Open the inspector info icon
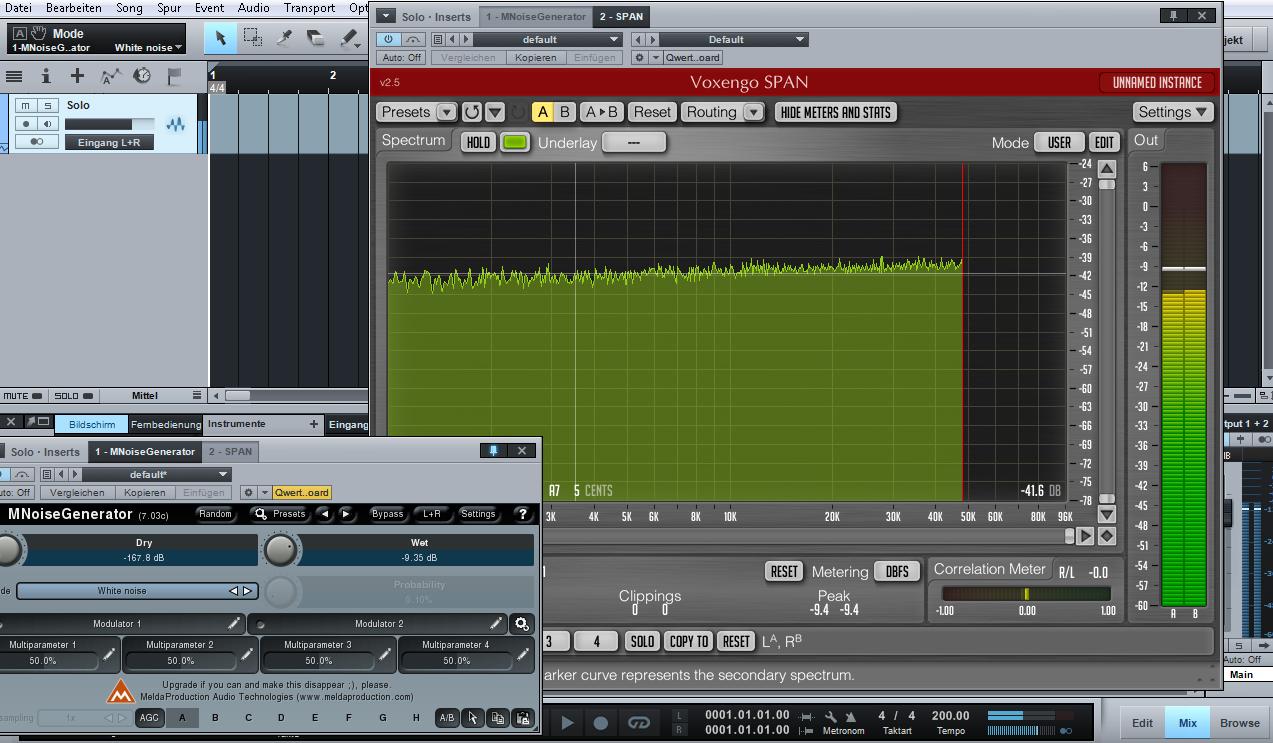The width and height of the screenshot is (1273, 743). 45,76
